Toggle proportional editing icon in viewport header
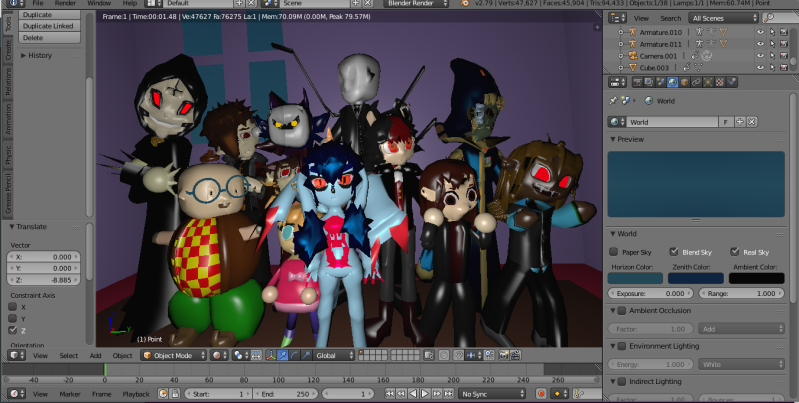799x403 pixels. pos(444,355)
